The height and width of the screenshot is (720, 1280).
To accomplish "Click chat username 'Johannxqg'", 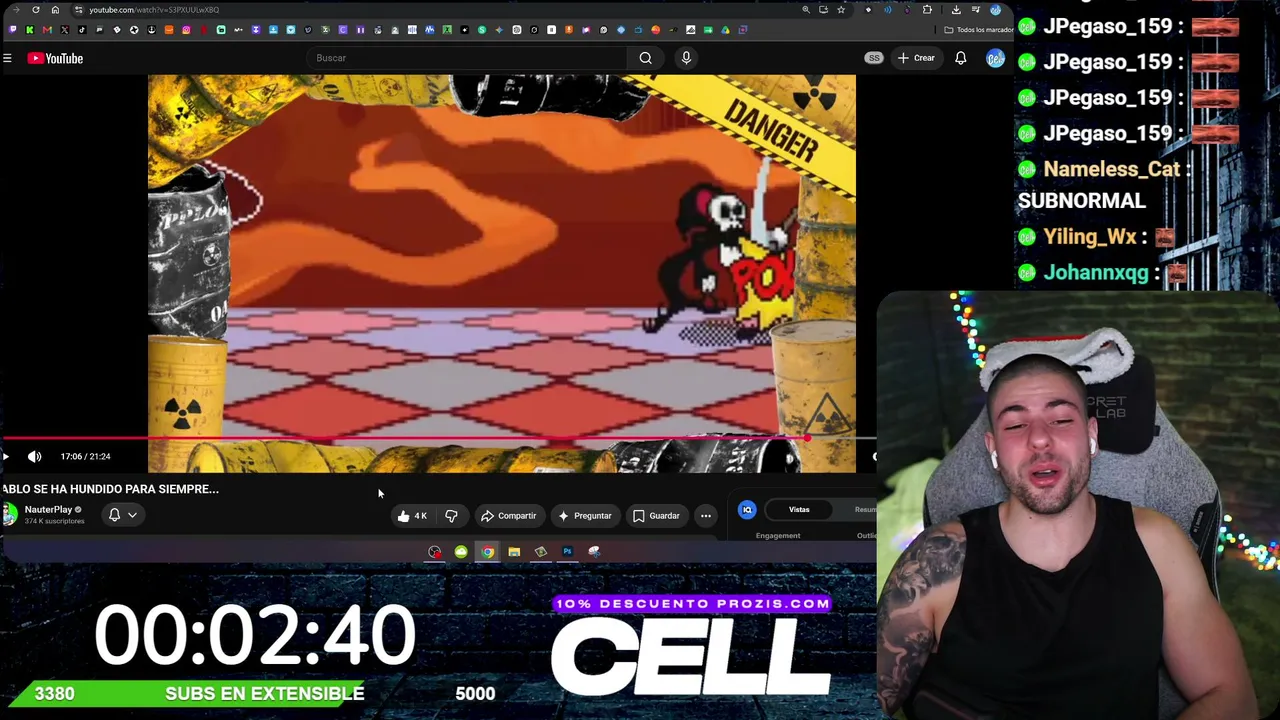I will [x=1096, y=272].
